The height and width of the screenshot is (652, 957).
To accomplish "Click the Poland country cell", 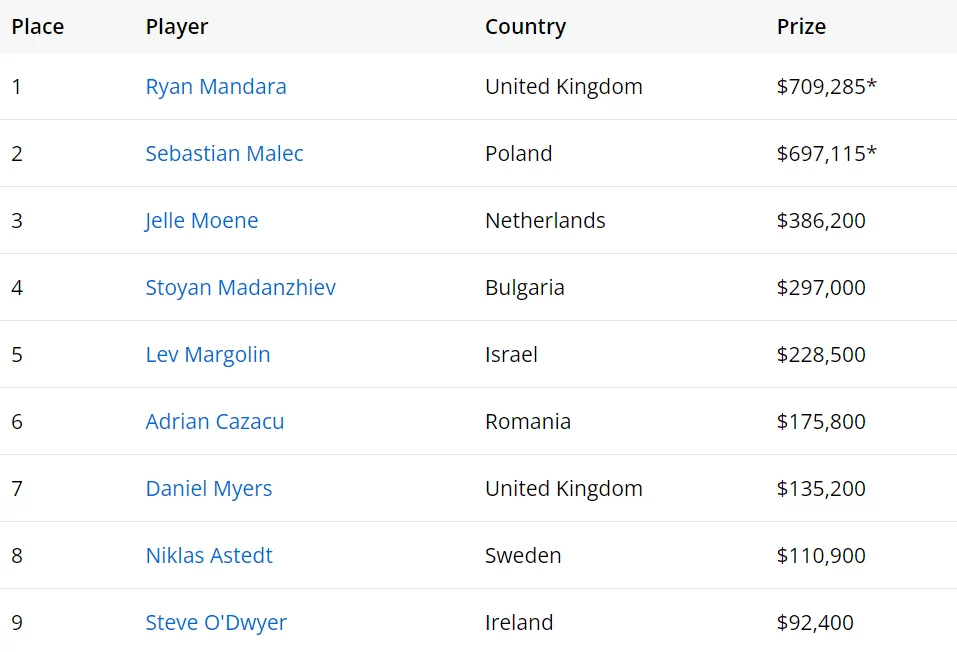I will point(518,154).
